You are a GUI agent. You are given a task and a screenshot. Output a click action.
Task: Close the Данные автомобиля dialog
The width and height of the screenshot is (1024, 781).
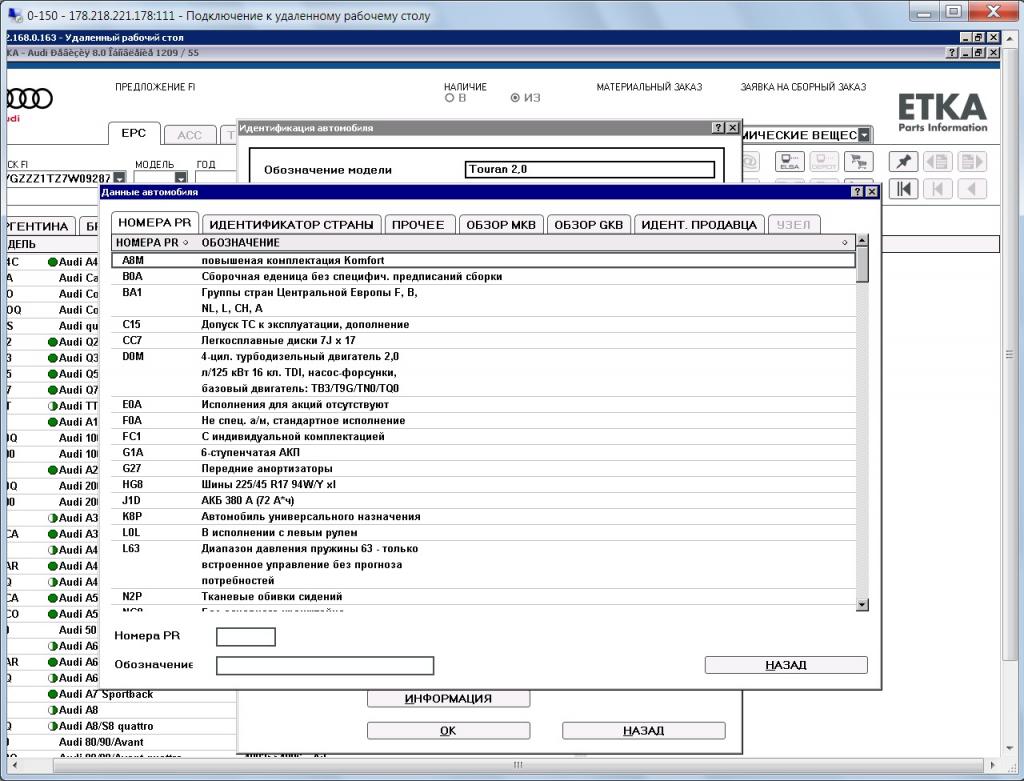coord(872,191)
